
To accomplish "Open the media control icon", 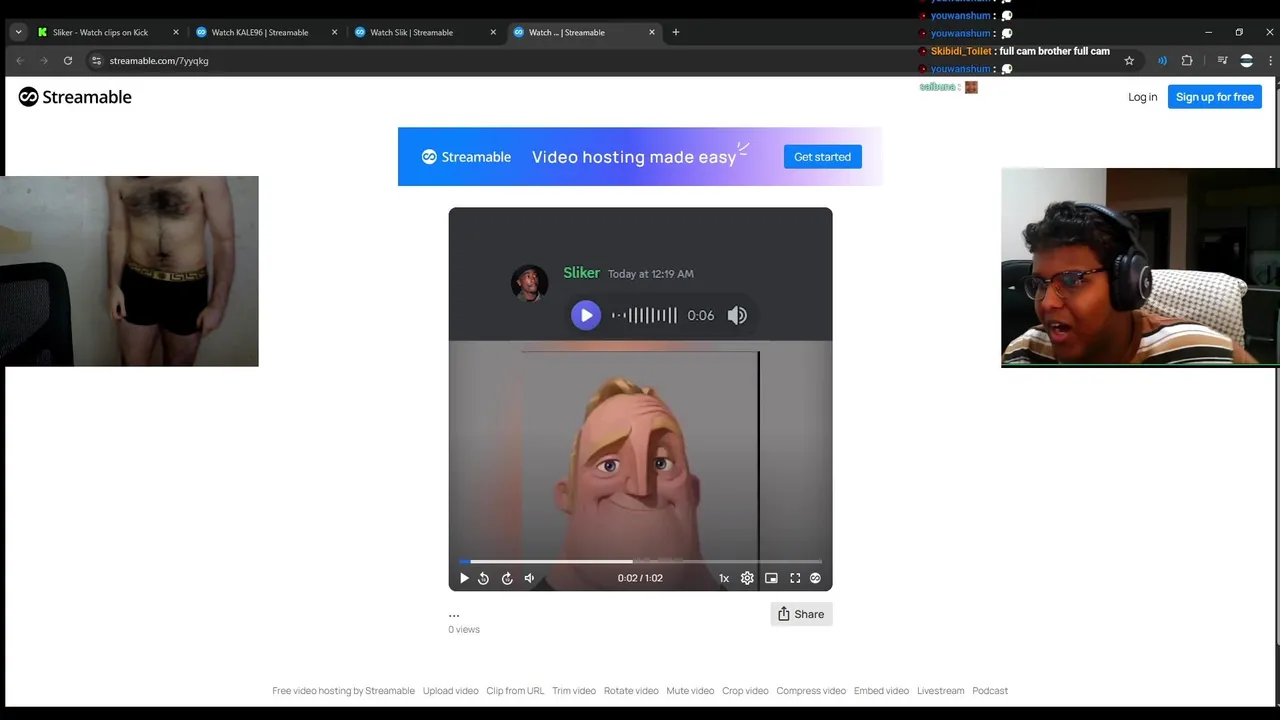I will (x=1222, y=61).
